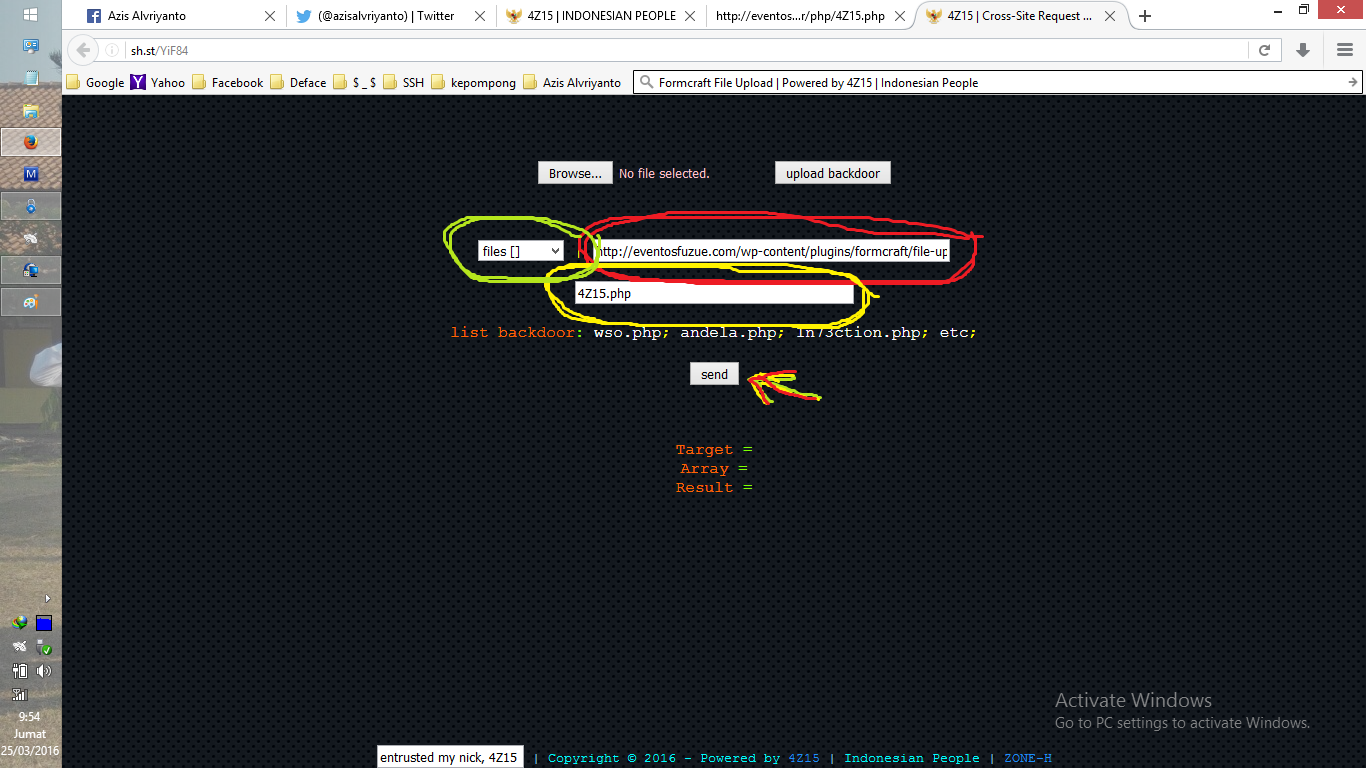Open the files [] dropdown

(519, 251)
